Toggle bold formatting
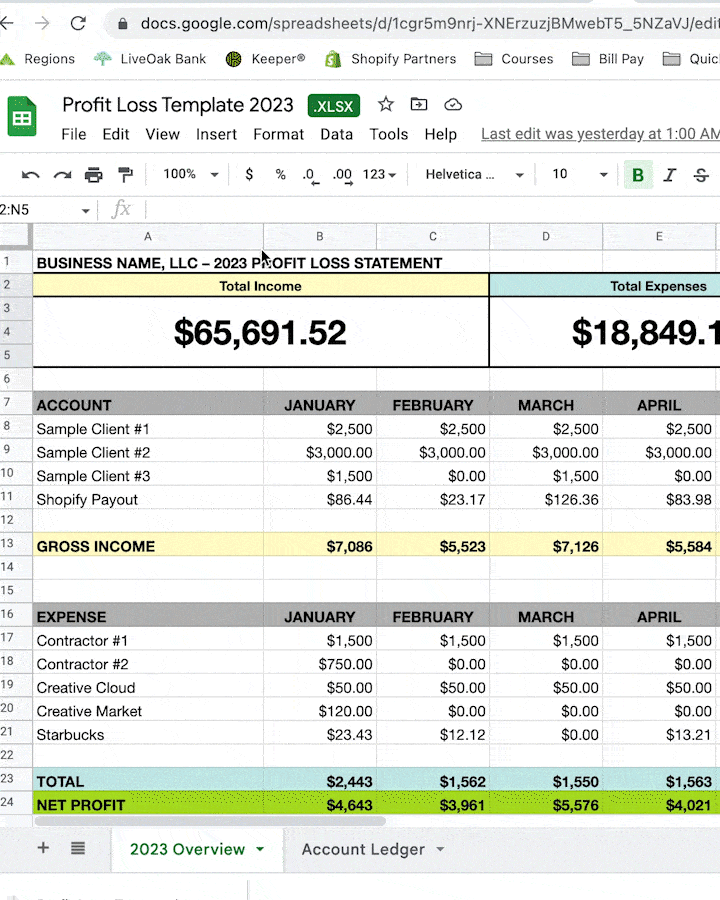Image resolution: width=720 pixels, height=900 pixels. (638, 174)
